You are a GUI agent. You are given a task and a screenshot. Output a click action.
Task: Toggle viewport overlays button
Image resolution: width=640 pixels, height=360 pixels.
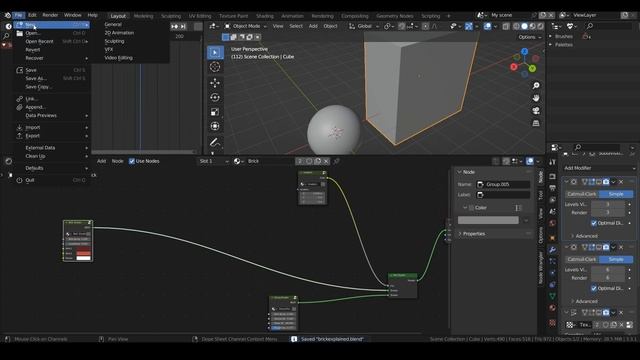487,26
